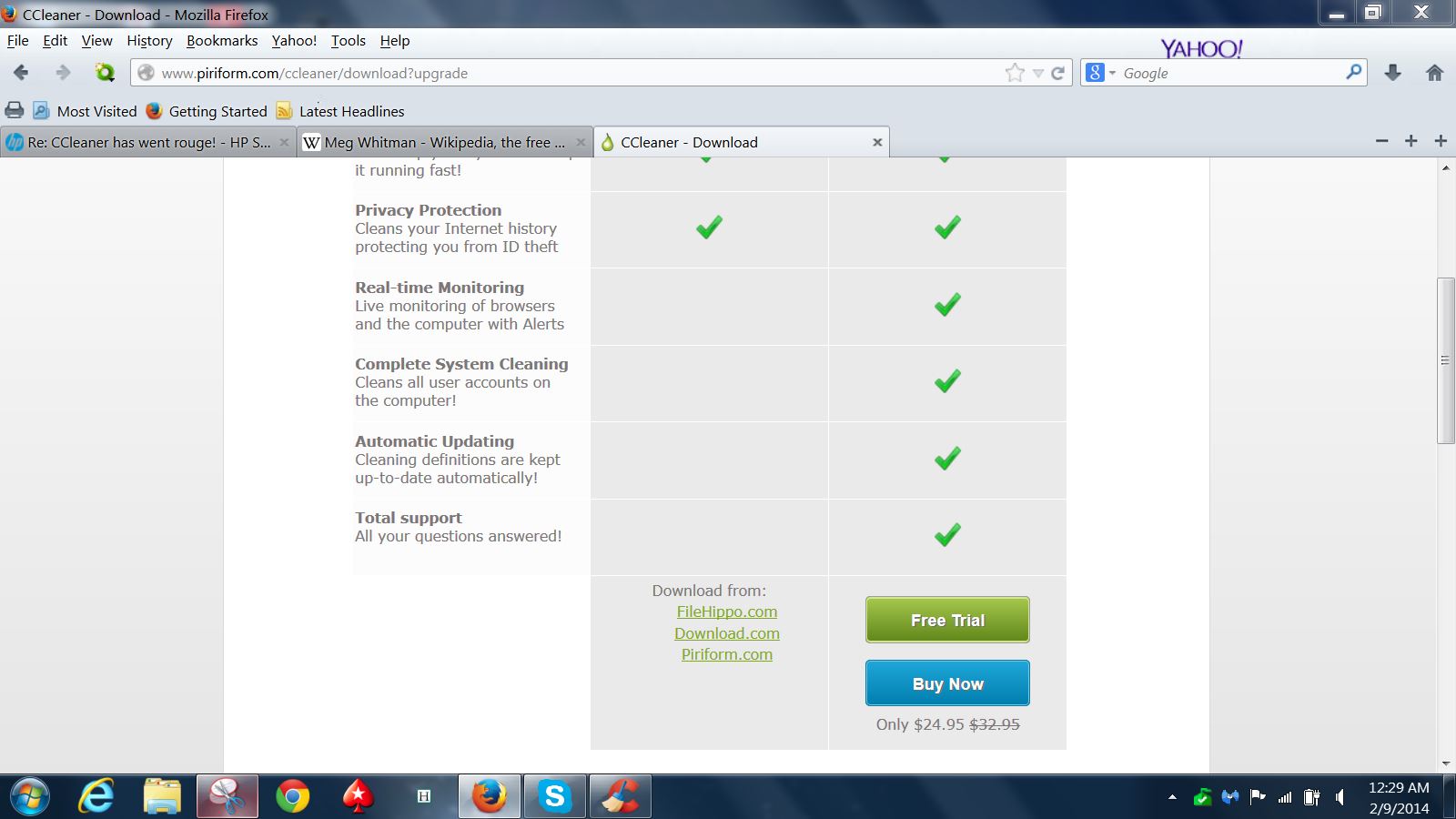Open the Windows Start menu

point(29,797)
